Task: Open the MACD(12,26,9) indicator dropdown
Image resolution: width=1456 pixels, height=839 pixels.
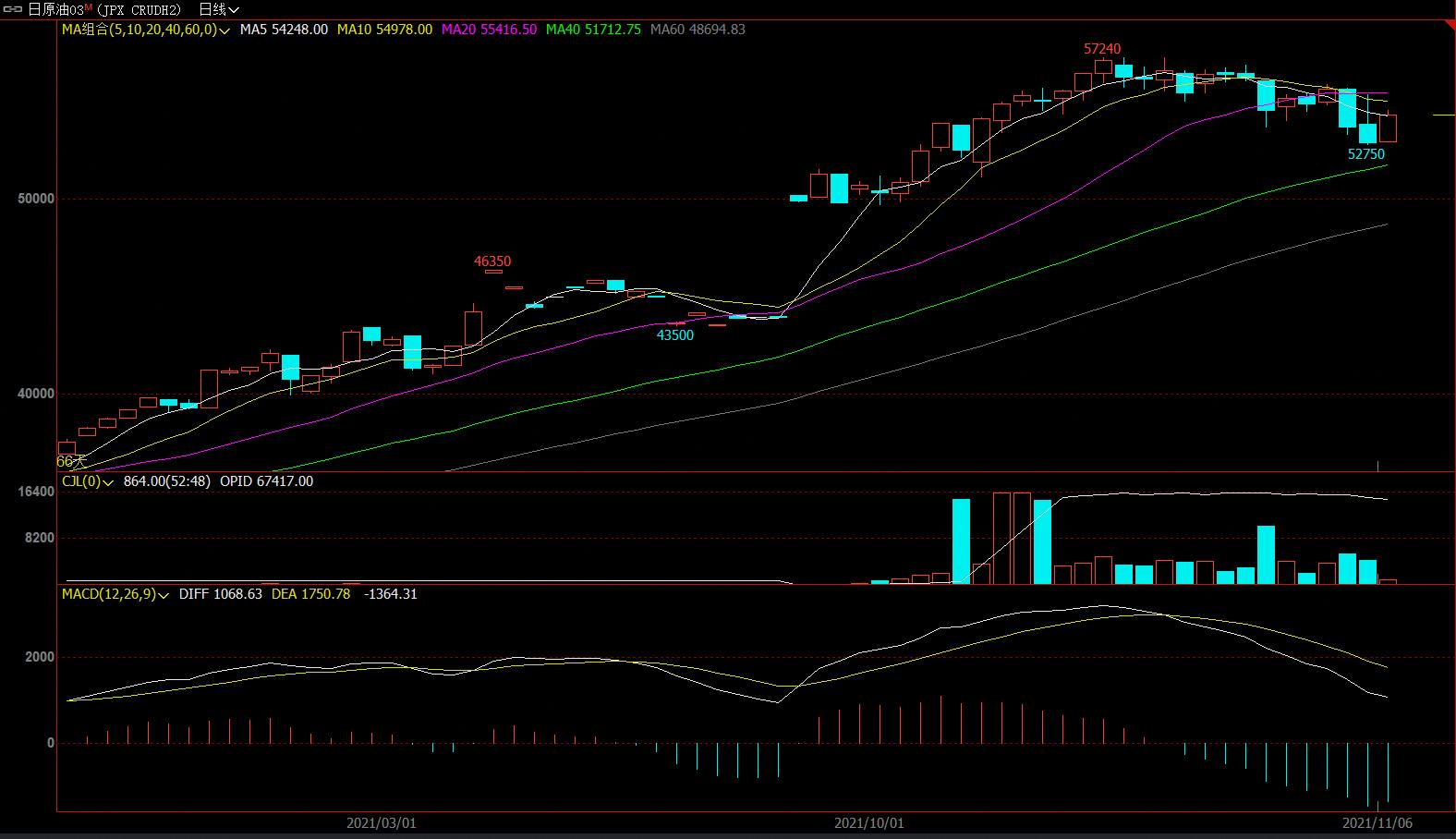Action: tap(115, 594)
